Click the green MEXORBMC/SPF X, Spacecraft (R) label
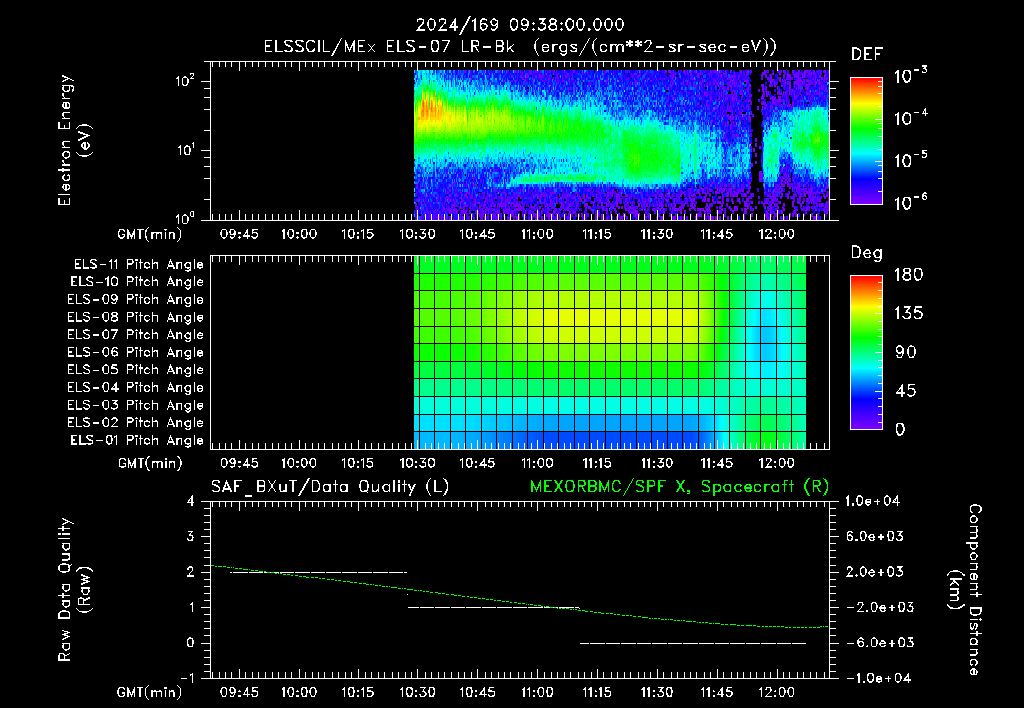The width and height of the screenshot is (1024, 708). pyautogui.click(x=679, y=487)
